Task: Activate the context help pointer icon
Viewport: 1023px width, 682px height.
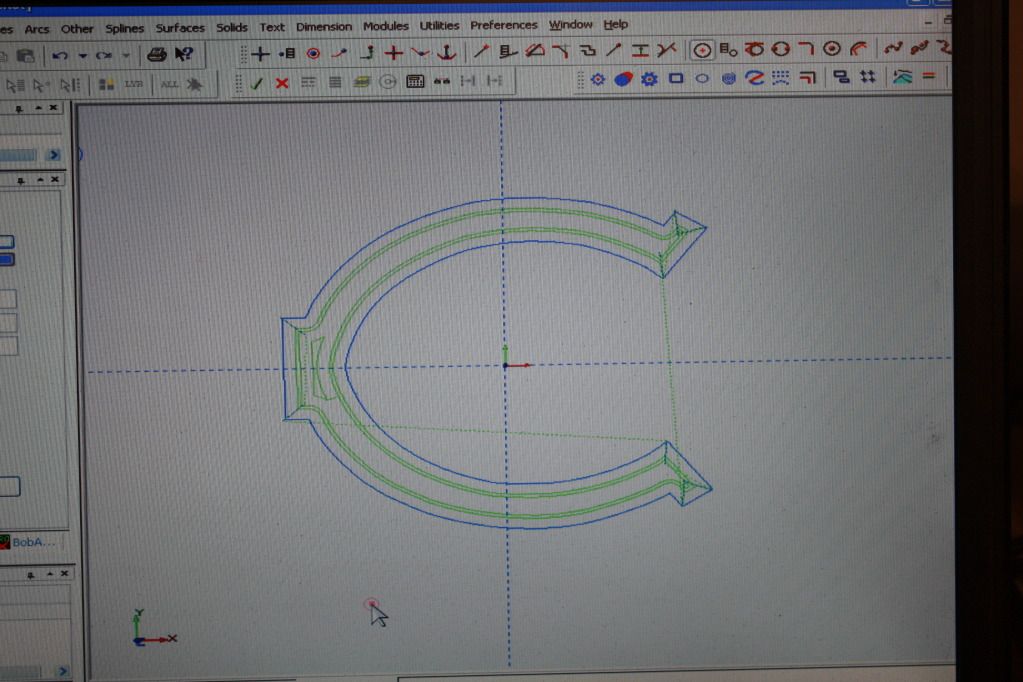Action: (184, 54)
